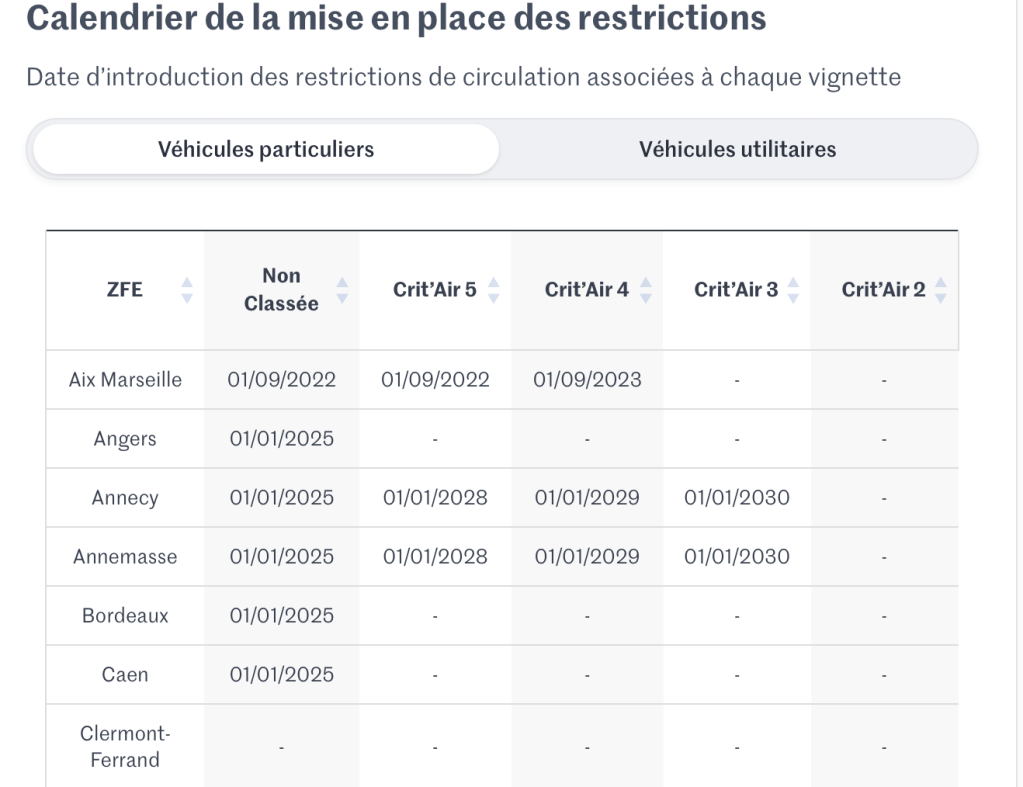Click the Annecy row label
The image size is (1023, 787).
pyautogui.click(x=125, y=498)
